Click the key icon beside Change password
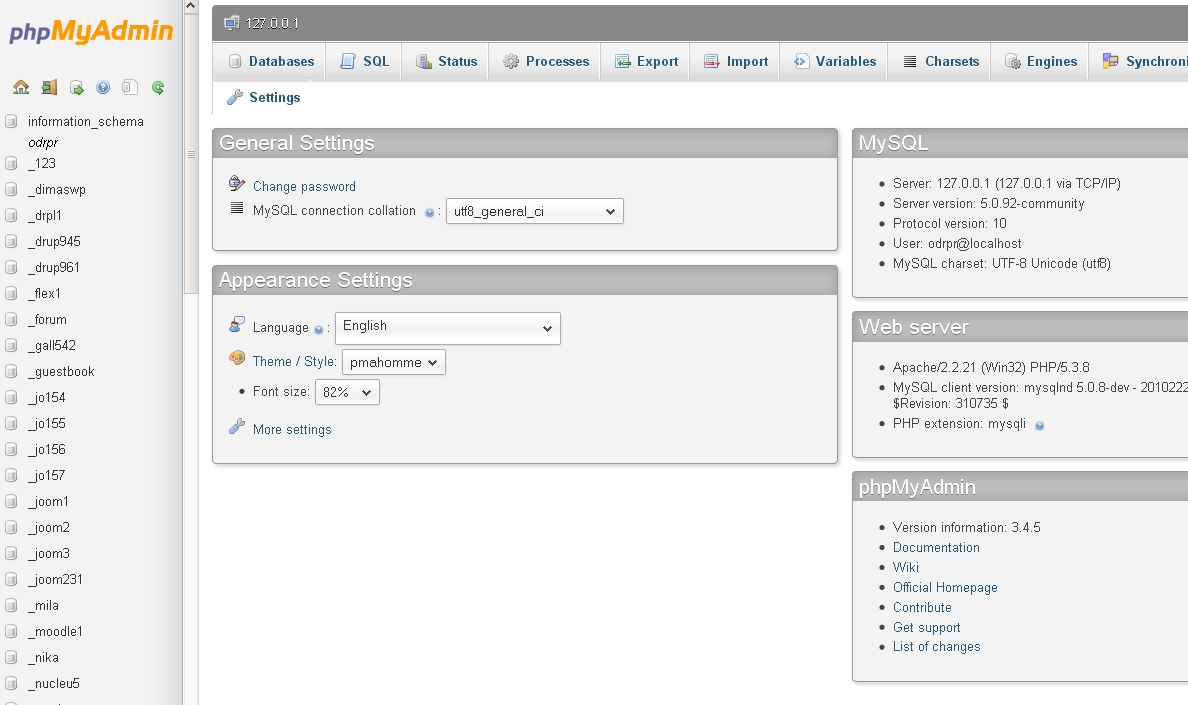1188x705 pixels. [x=236, y=183]
